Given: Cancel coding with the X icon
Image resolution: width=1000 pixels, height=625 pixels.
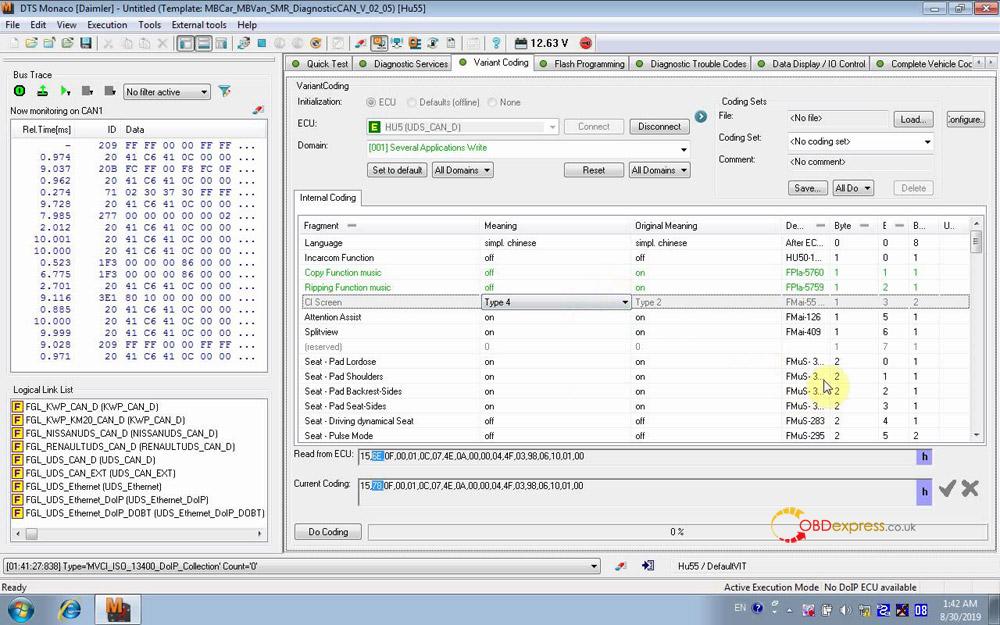Looking at the screenshot, I should coord(970,489).
